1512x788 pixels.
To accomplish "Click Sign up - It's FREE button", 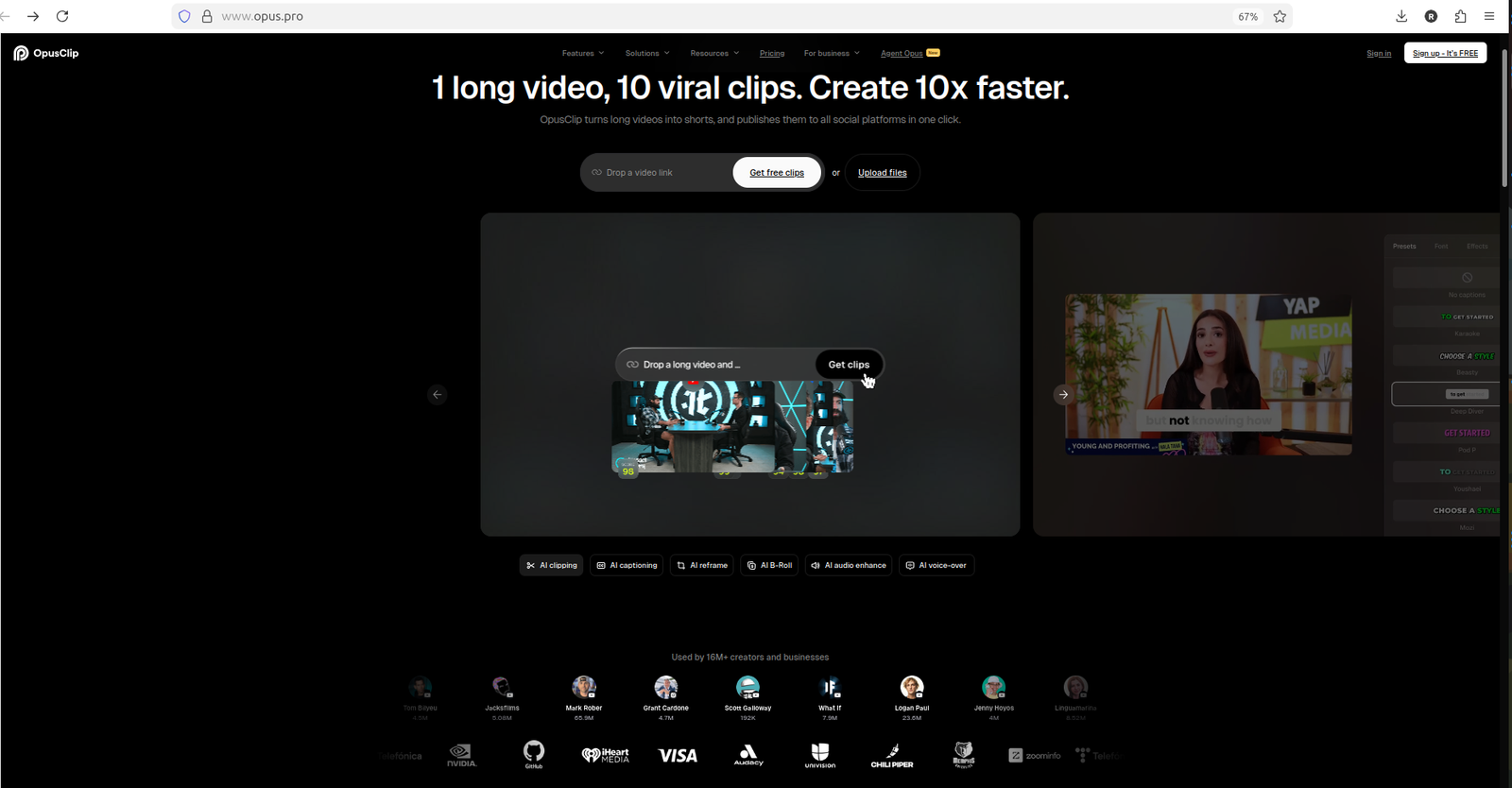I will 1445,53.
